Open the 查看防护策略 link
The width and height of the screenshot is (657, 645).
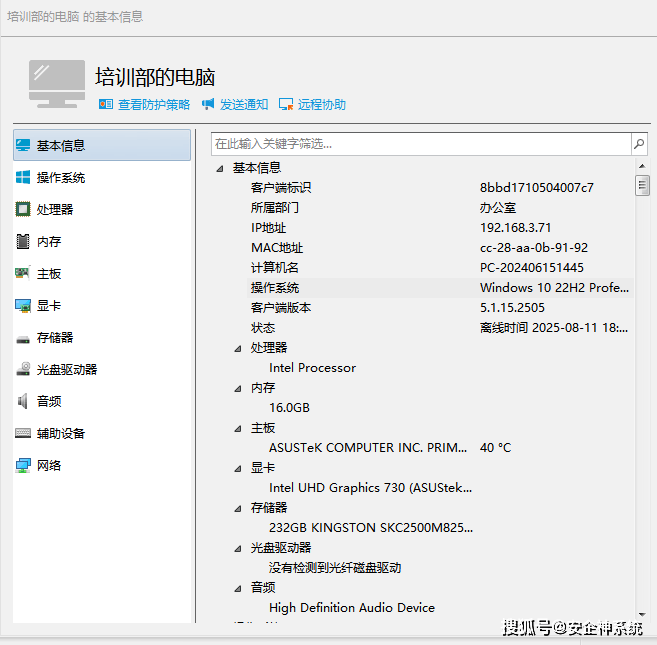click(x=154, y=104)
